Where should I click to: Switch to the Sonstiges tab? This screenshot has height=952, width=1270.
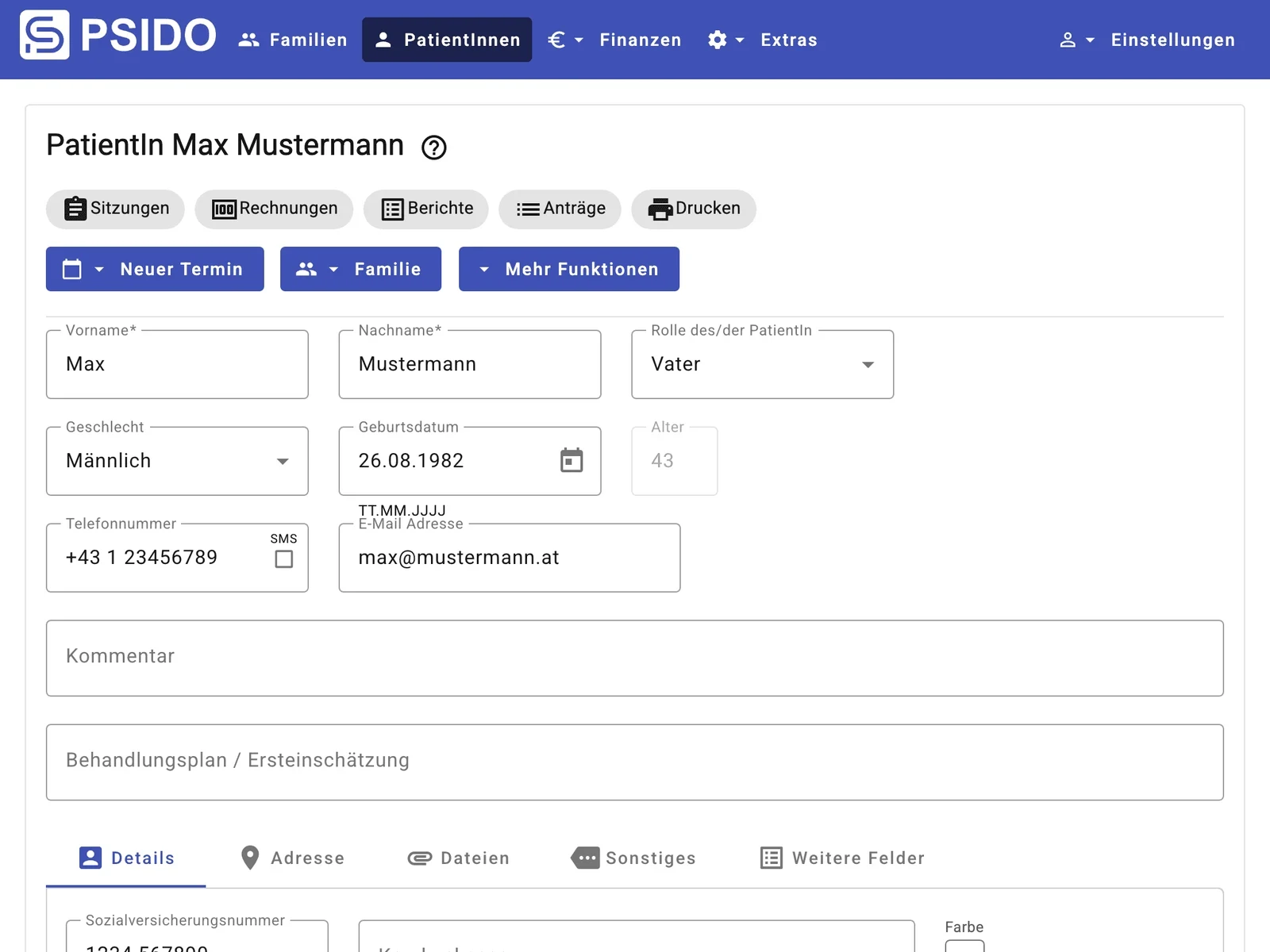click(x=633, y=858)
